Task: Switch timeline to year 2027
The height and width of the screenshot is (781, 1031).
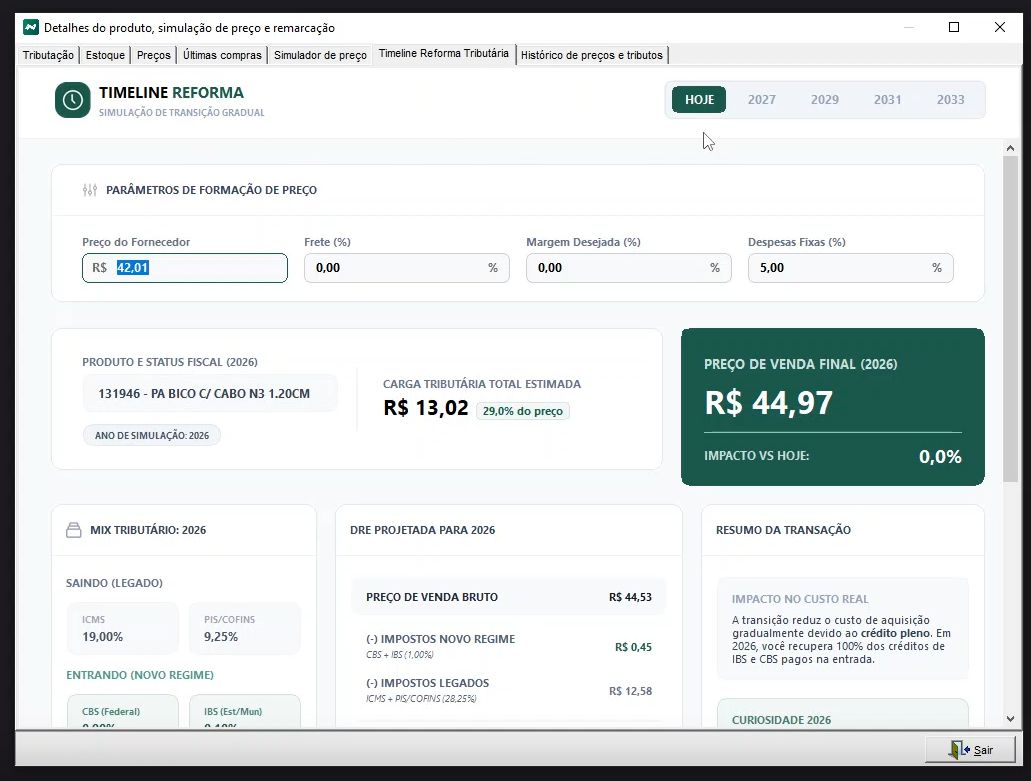Action: click(x=761, y=100)
